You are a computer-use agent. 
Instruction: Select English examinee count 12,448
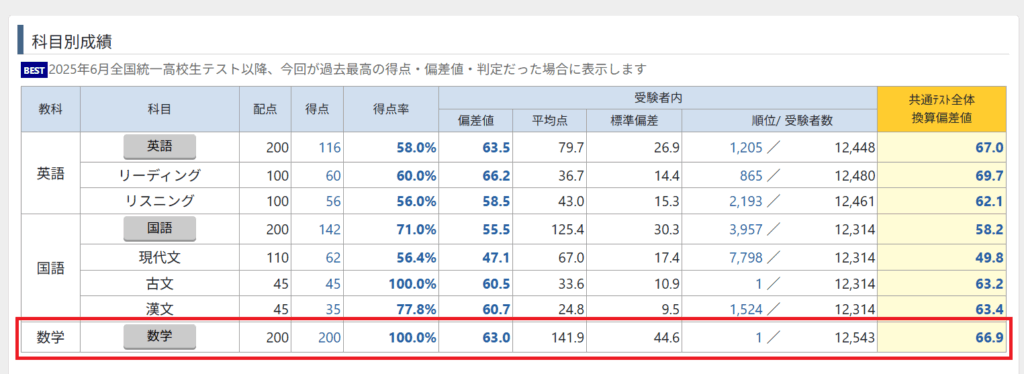point(855,148)
